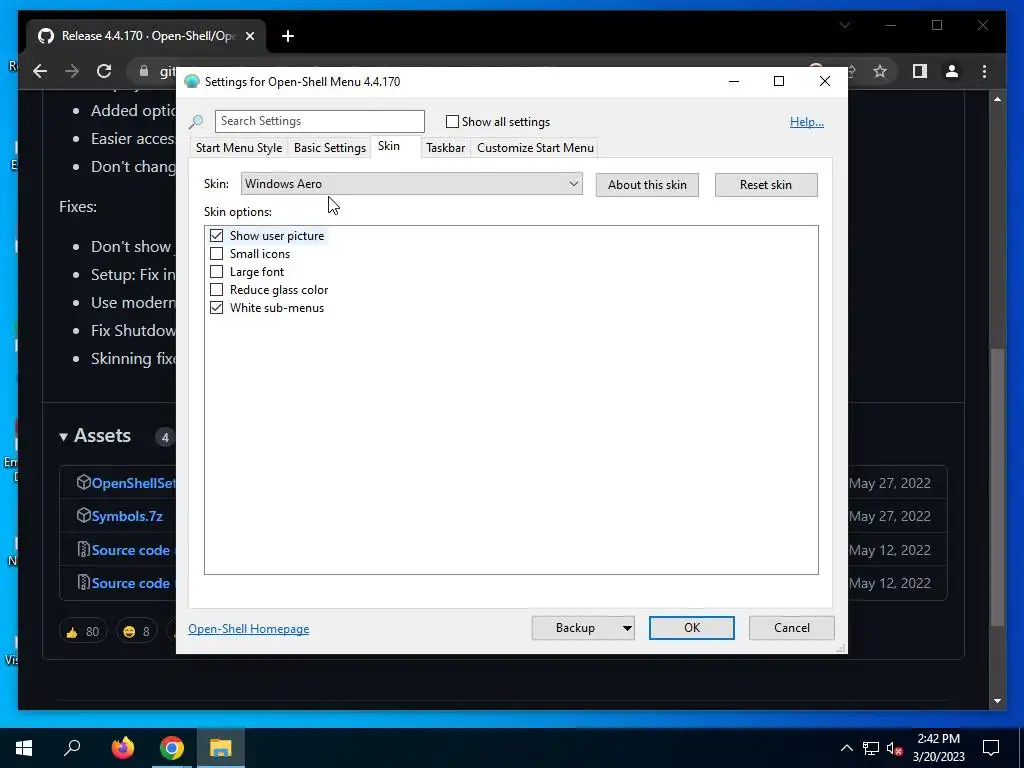Click the laugh emoji reaction
Viewport: 1024px width, 768px height.
coord(136,632)
